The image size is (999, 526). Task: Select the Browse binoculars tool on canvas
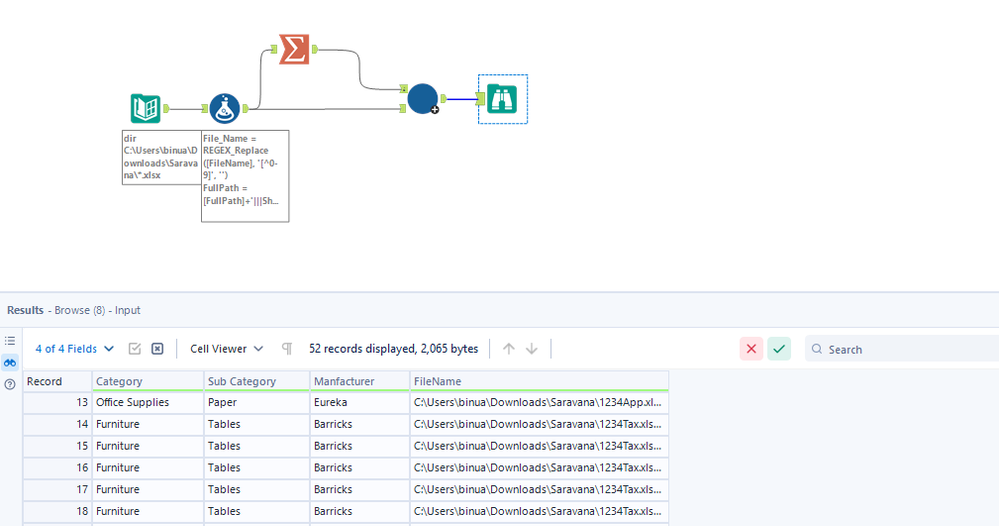[502, 99]
